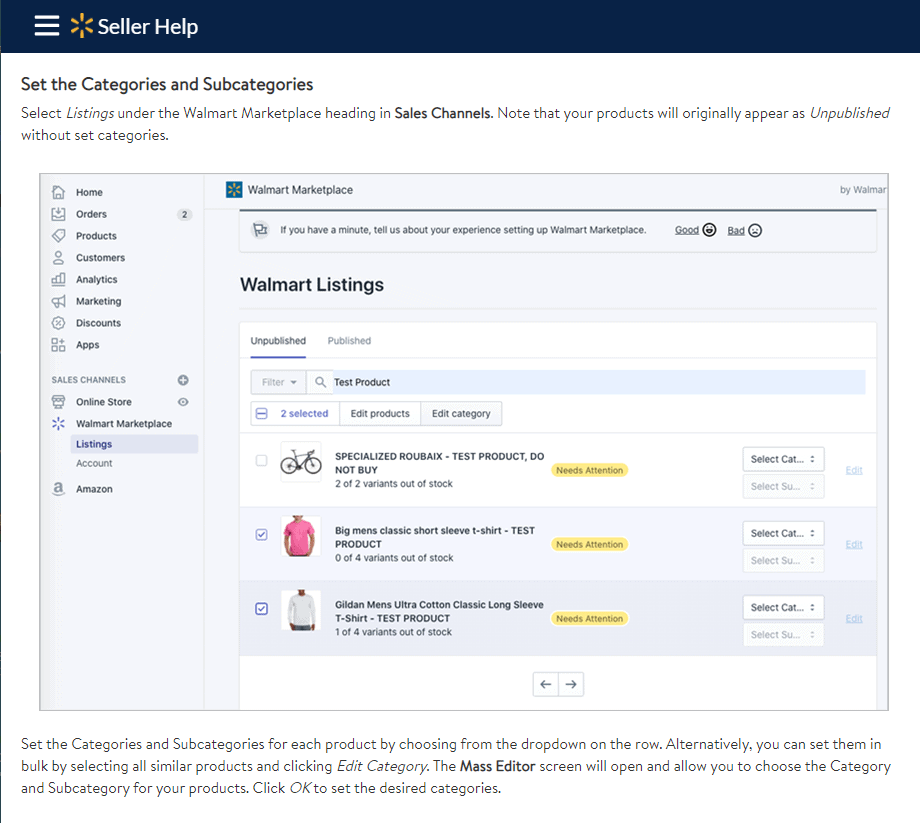Viewport: 920px width, 823px height.
Task: Click the Edit category button
Action: pos(461,414)
